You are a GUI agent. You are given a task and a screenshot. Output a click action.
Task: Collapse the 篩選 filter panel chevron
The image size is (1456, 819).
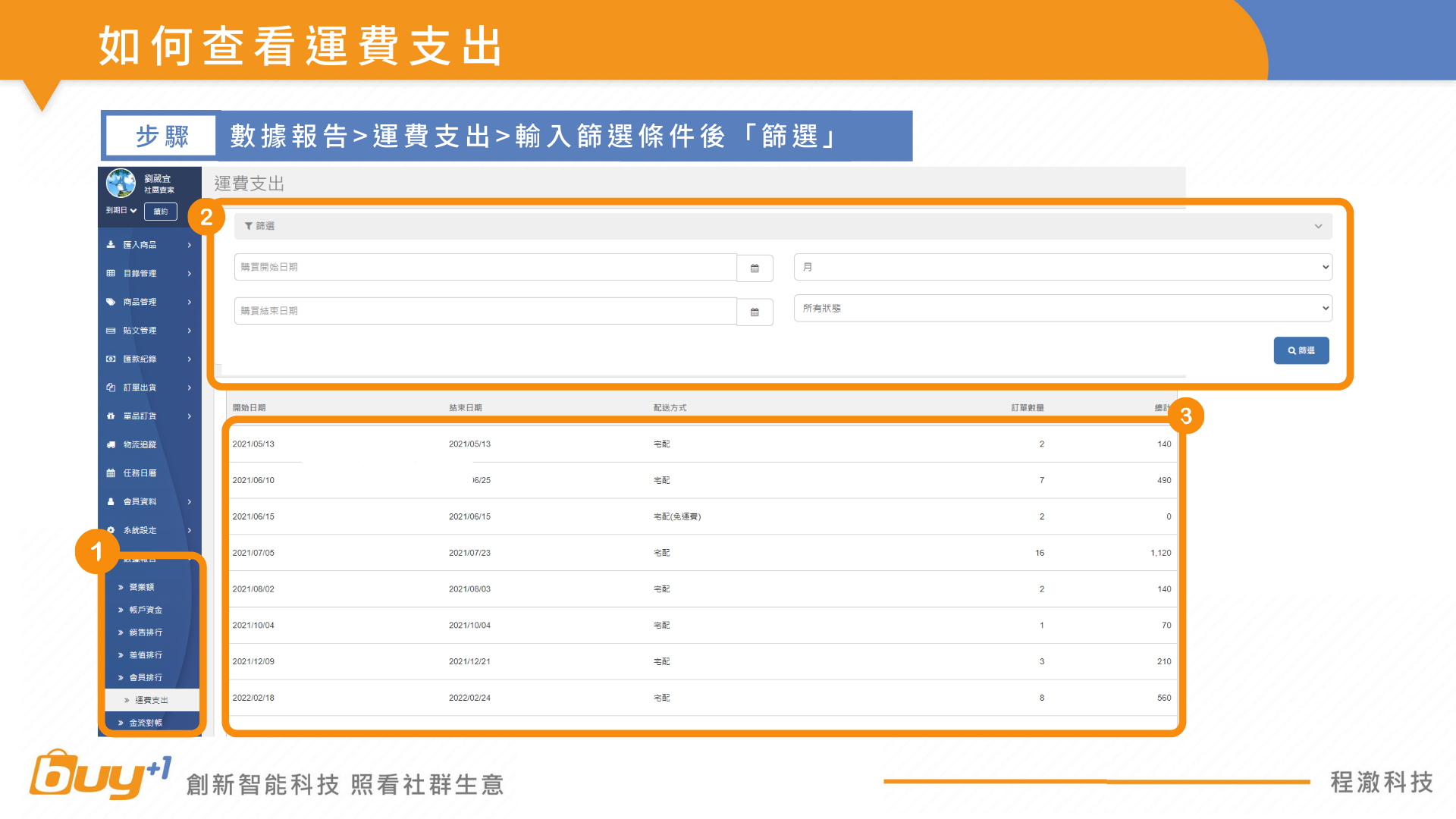pos(1318,226)
